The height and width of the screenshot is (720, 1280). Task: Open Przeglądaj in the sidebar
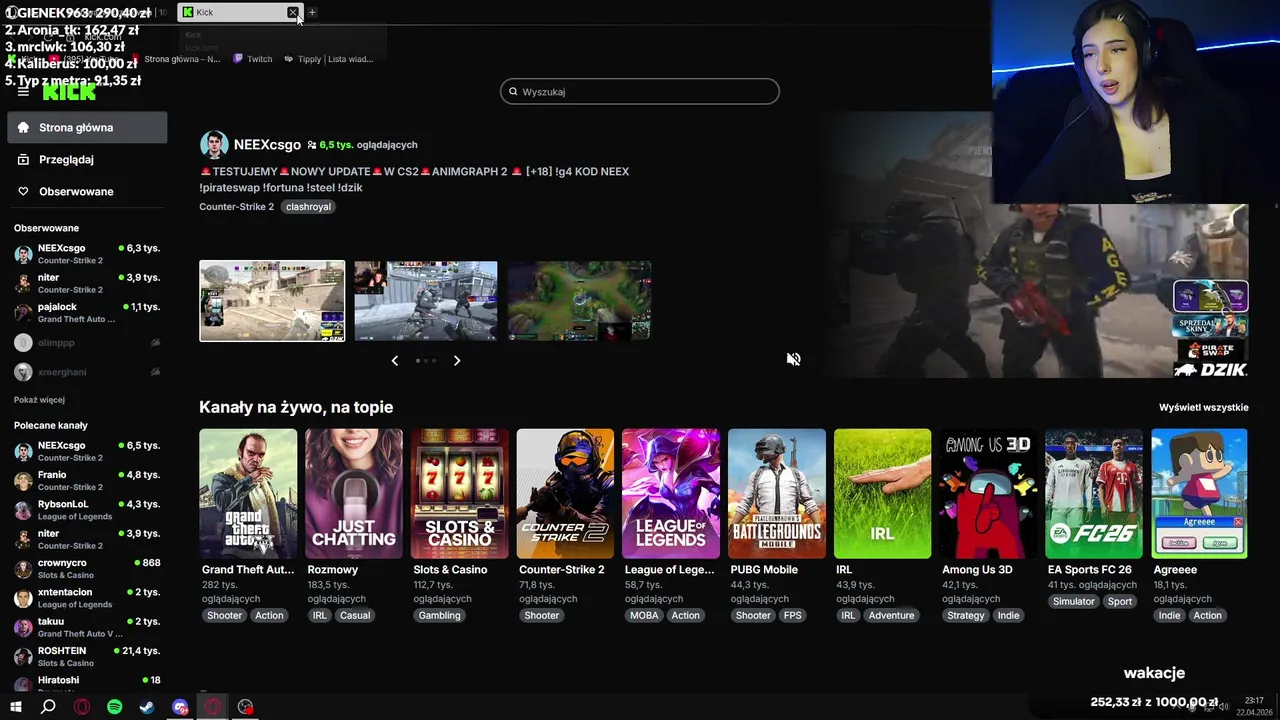point(87,159)
